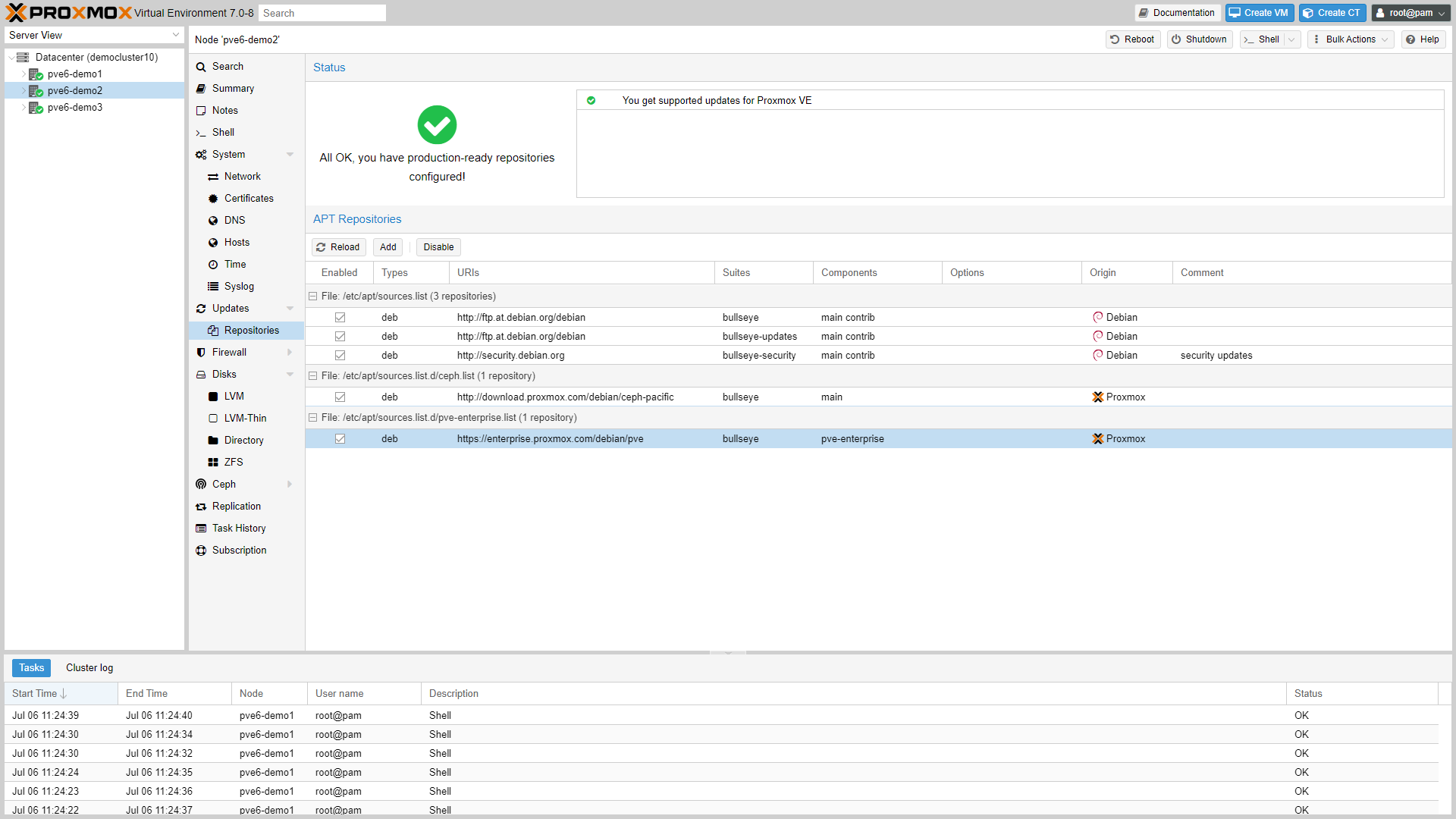This screenshot has height=819, width=1456.
Task: Switch to Cluster log tab
Action: [88, 667]
